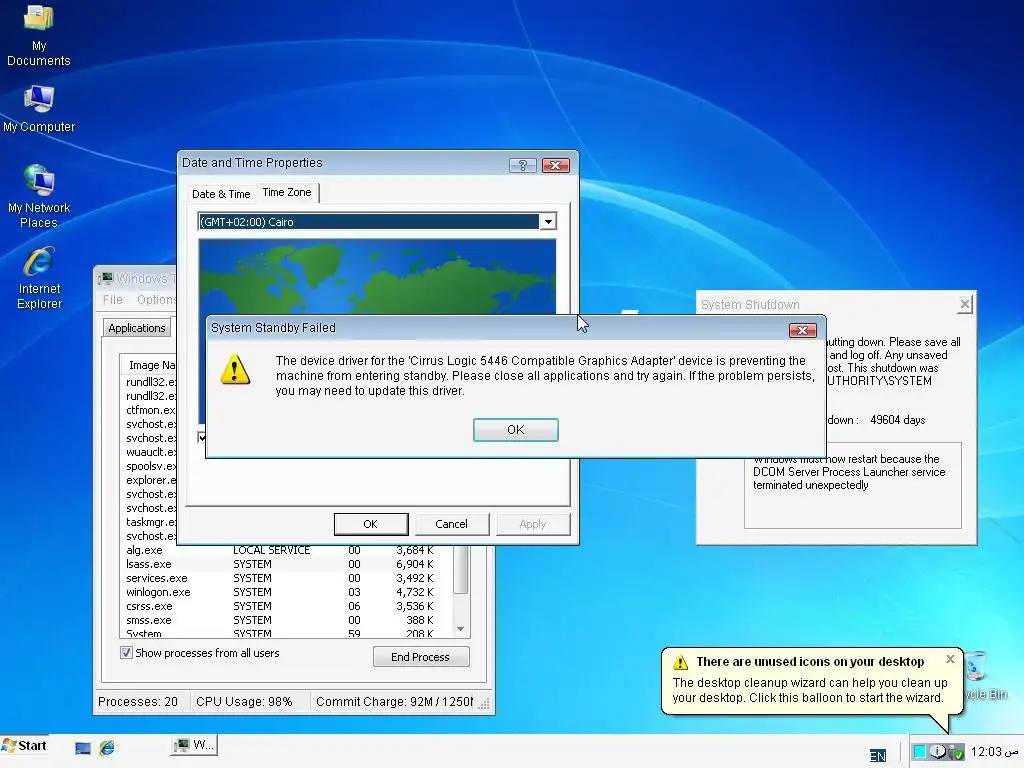Click the Task Manager taskbar button
This screenshot has width=1024, height=768.
coord(194,745)
